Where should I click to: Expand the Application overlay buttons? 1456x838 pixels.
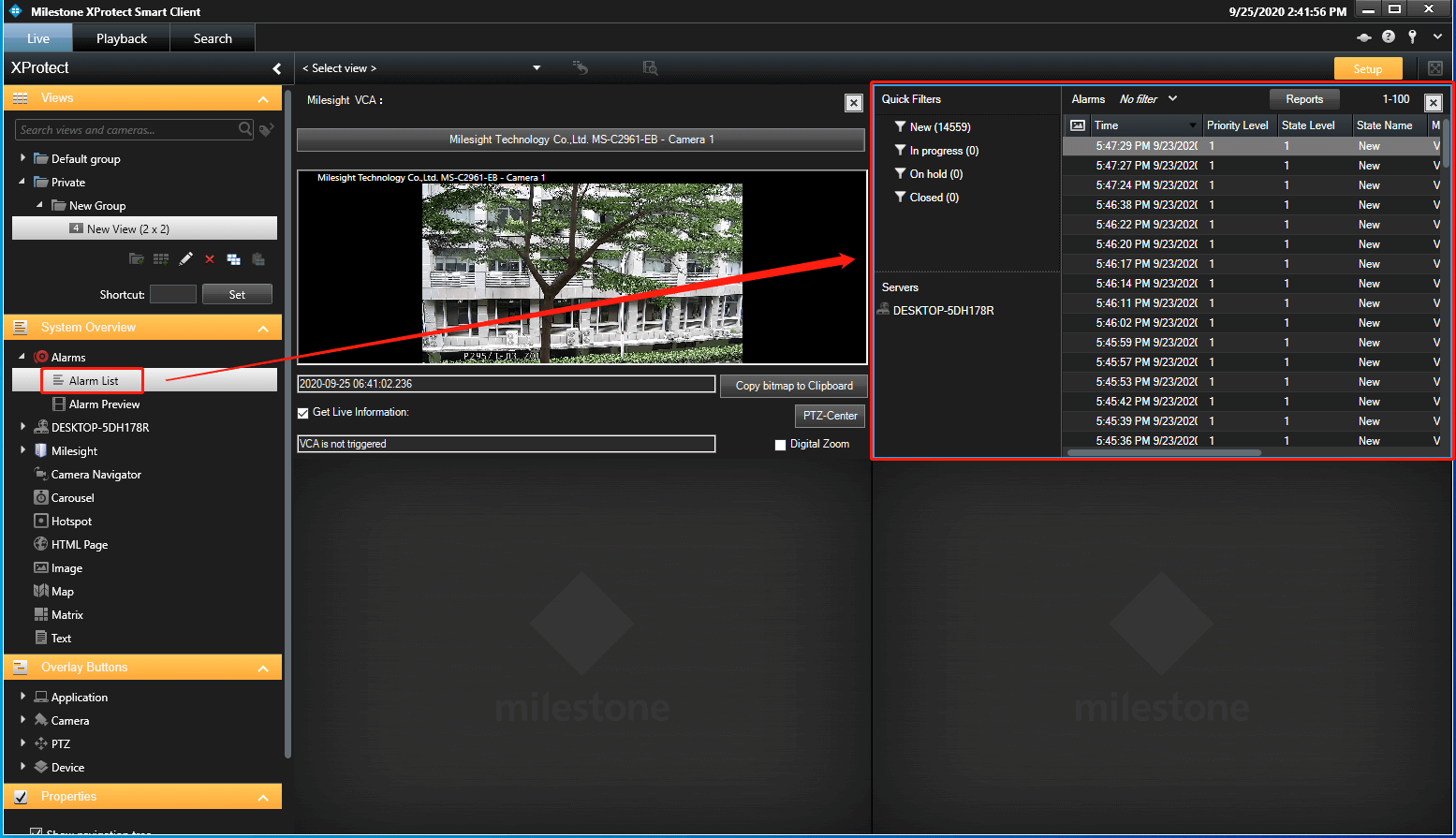(x=22, y=697)
